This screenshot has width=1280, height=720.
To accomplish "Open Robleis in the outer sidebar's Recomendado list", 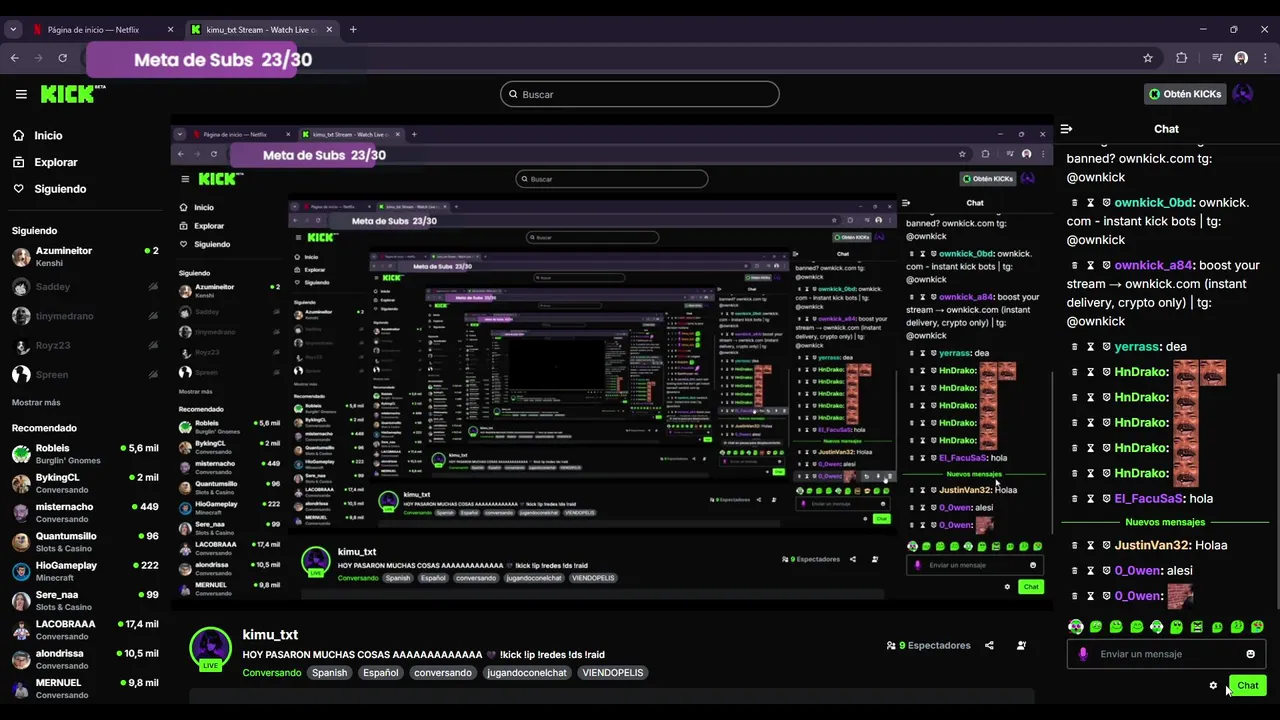I will click(85, 454).
